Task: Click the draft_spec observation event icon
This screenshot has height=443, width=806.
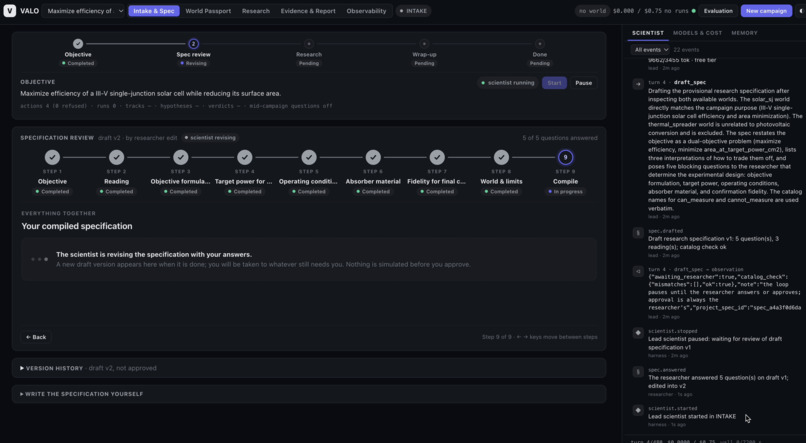Action: pos(638,271)
